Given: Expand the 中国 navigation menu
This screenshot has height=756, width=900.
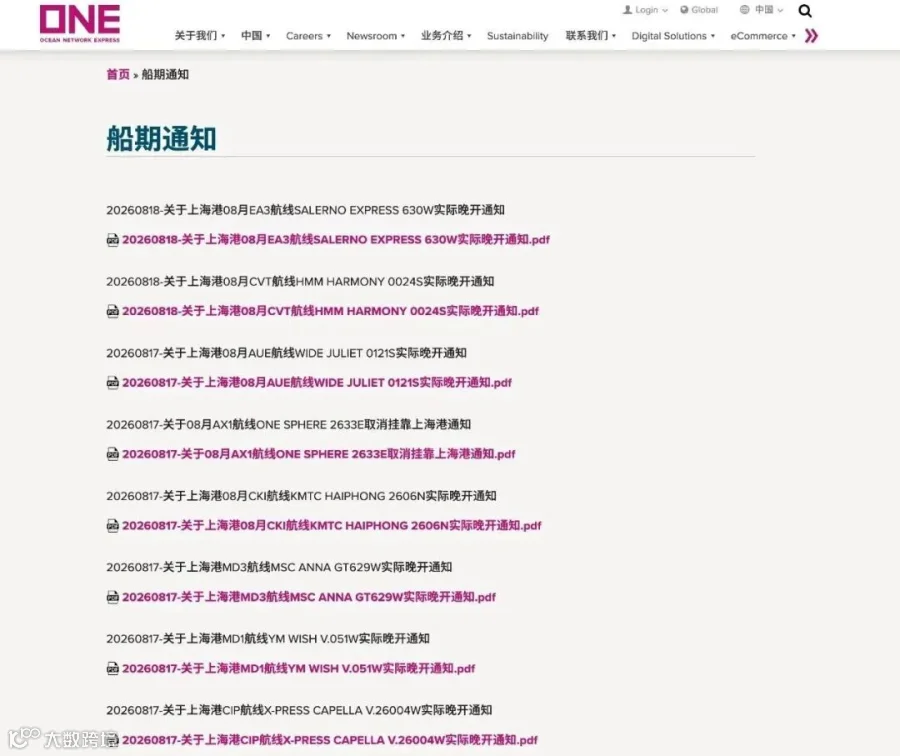Looking at the screenshot, I should coord(255,36).
